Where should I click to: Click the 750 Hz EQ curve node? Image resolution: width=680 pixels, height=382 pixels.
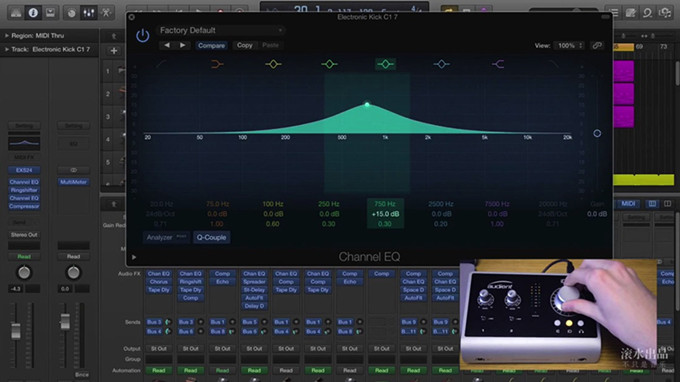pos(367,104)
